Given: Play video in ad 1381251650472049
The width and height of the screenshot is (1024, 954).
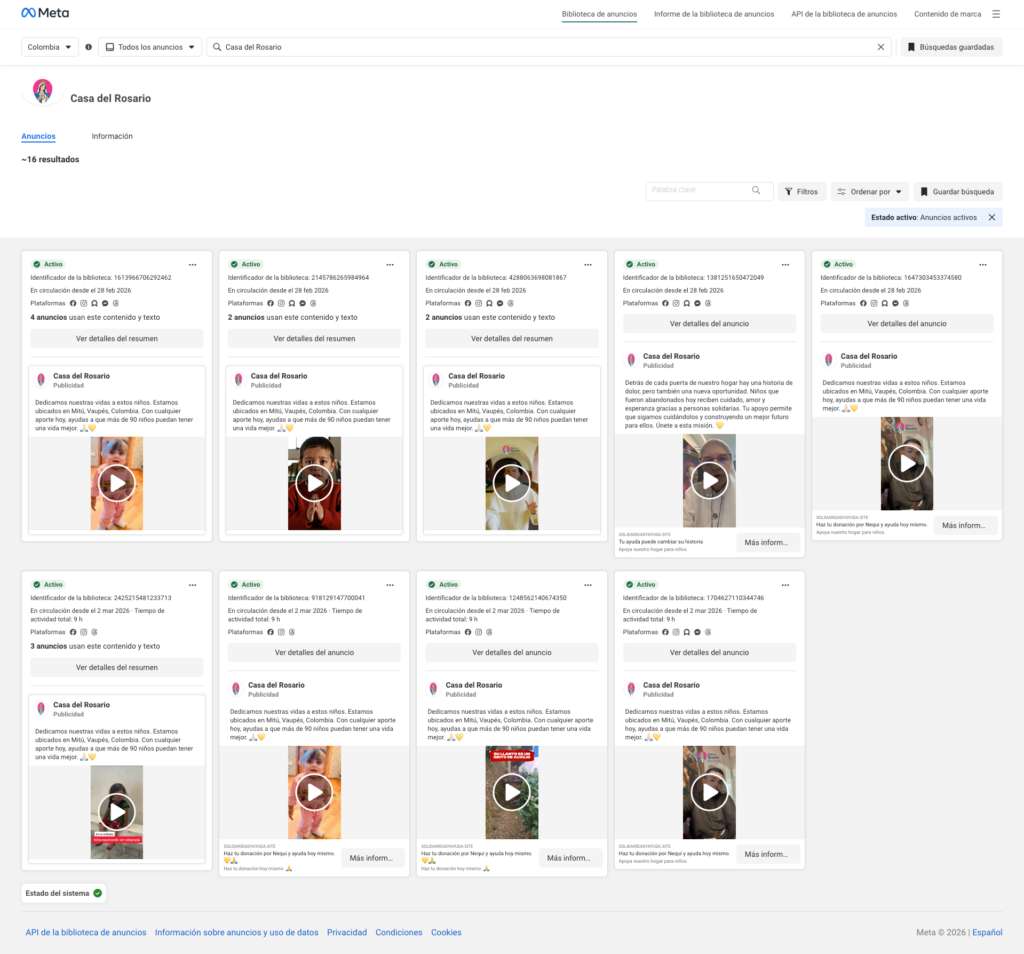Looking at the screenshot, I should [x=709, y=481].
